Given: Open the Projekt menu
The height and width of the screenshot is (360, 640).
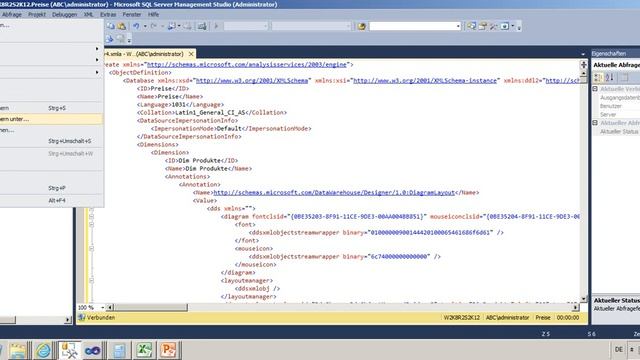Looking at the screenshot, I should click(37, 14).
